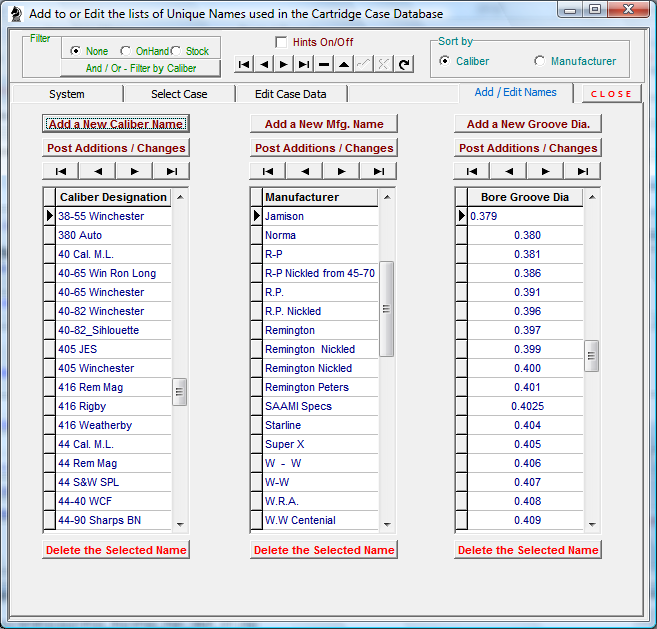
Task: Click Manufacturer list scrollbar up arrow
Action: coord(387,197)
